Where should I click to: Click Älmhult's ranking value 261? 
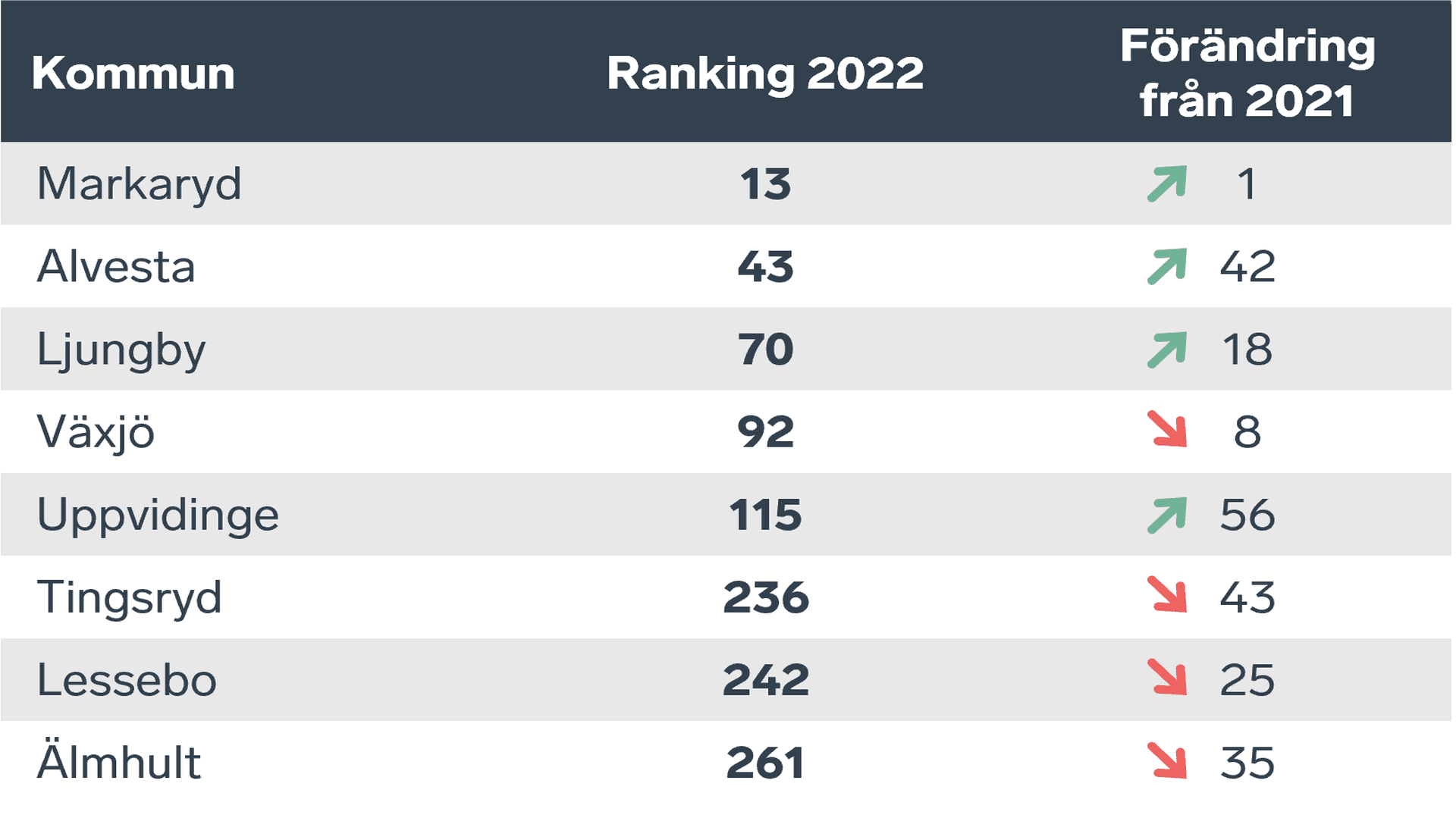(766, 763)
